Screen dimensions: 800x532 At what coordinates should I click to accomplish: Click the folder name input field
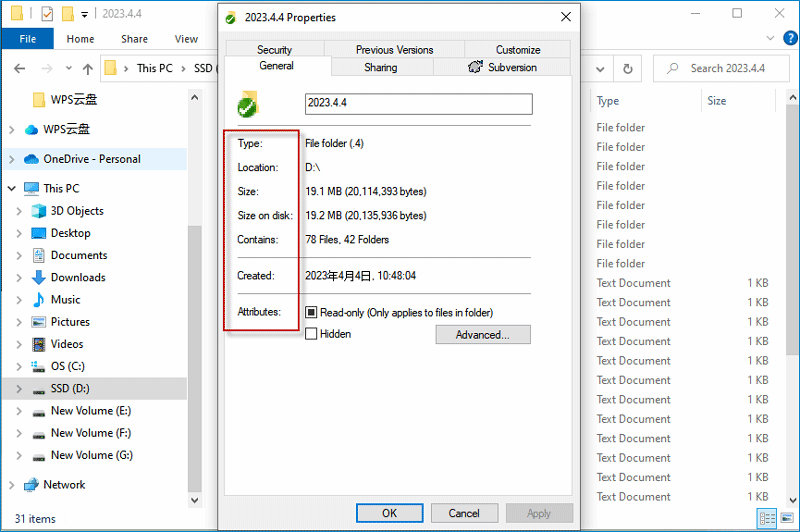418,104
